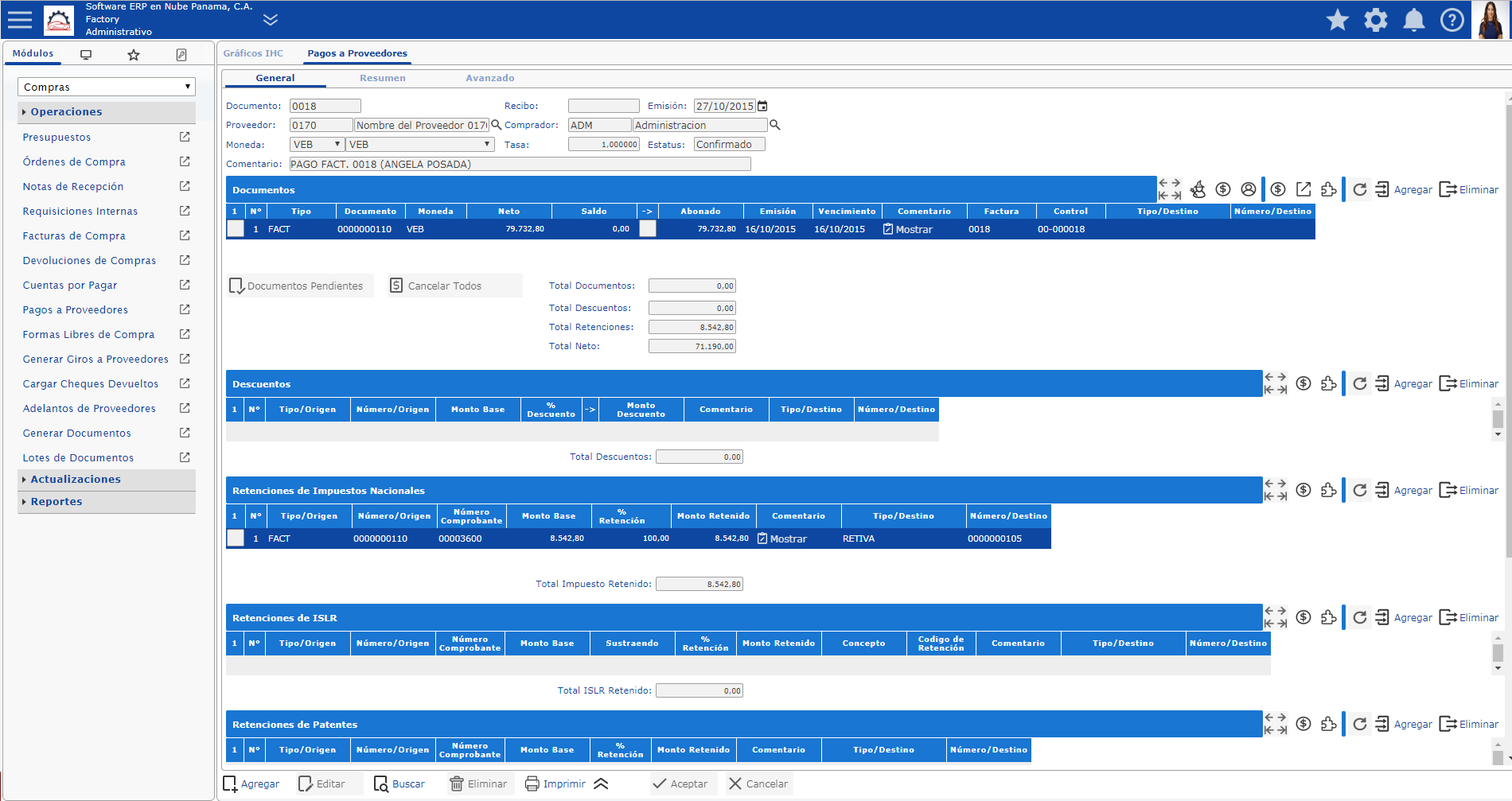The width and height of the screenshot is (1512, 801).
Task: Toggle the Abonado arrow checkbox in row
Action: coord(648,229)
